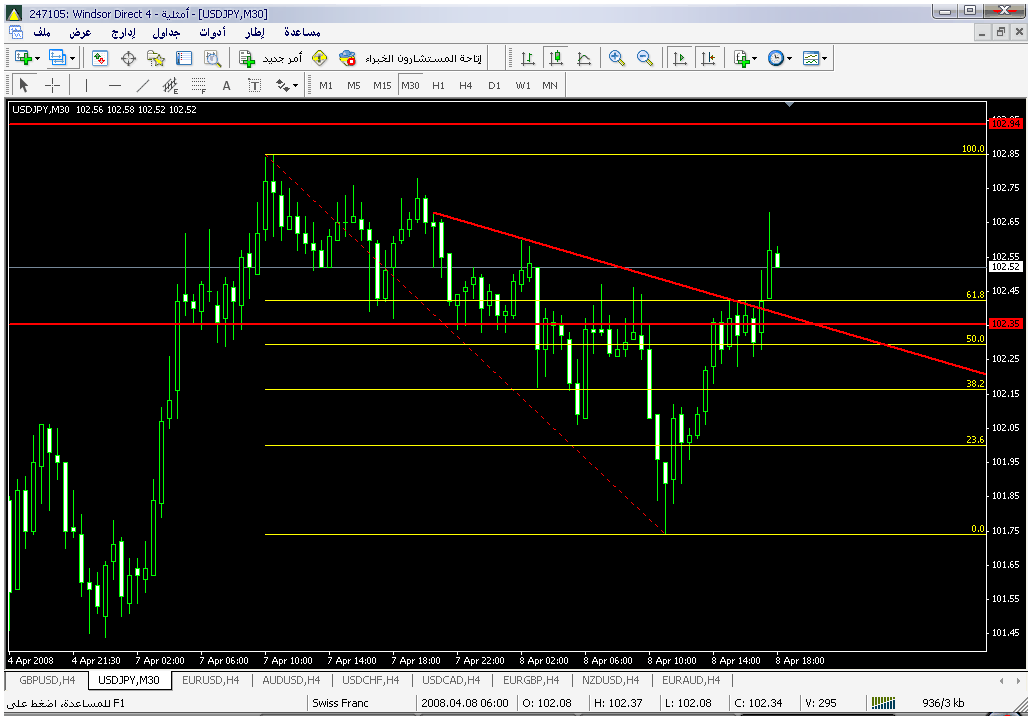
Task: Open the indicators list dropdown arrow
Action: [754, 59]
